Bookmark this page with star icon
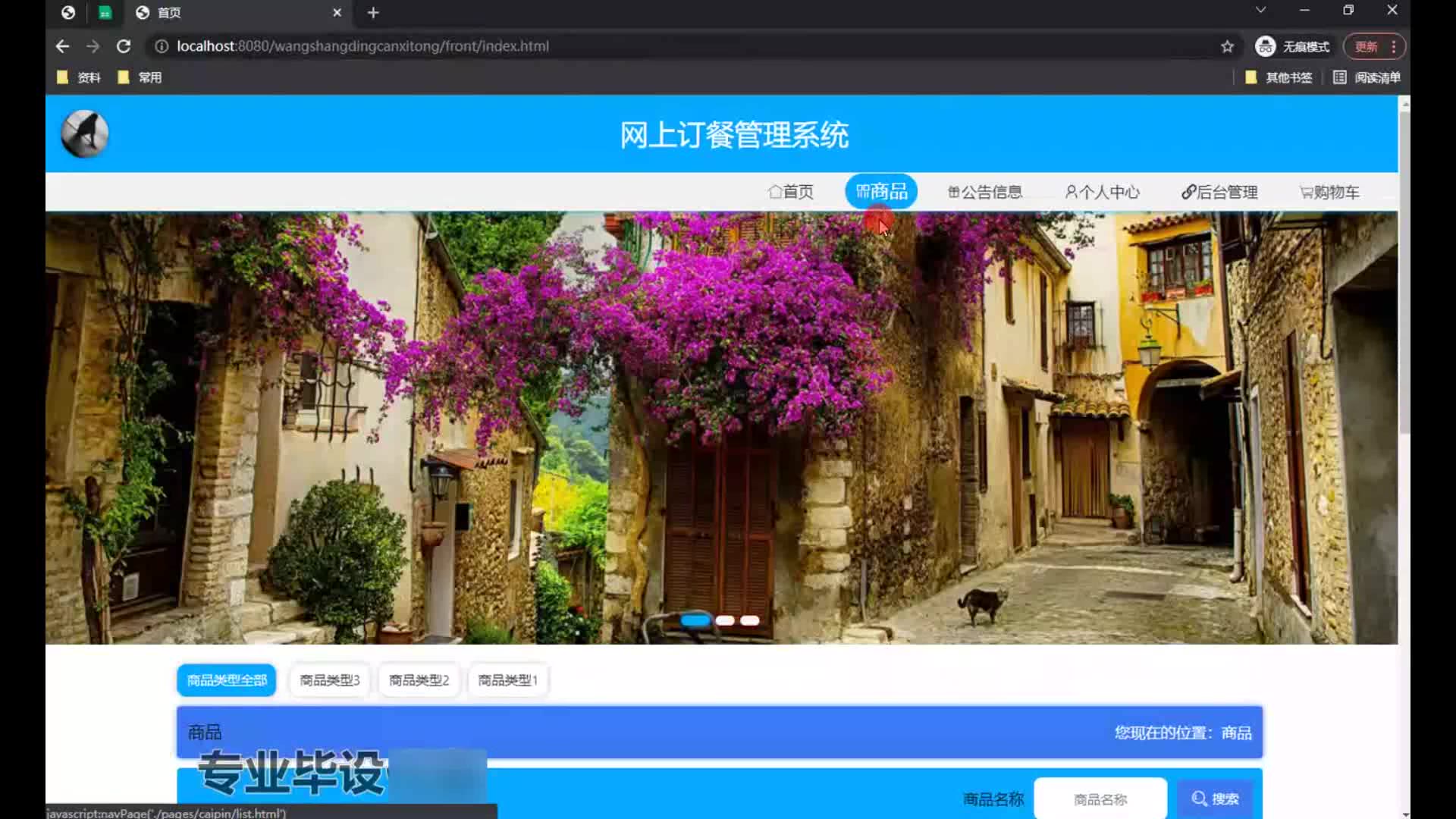 [x=1227, y=46]
